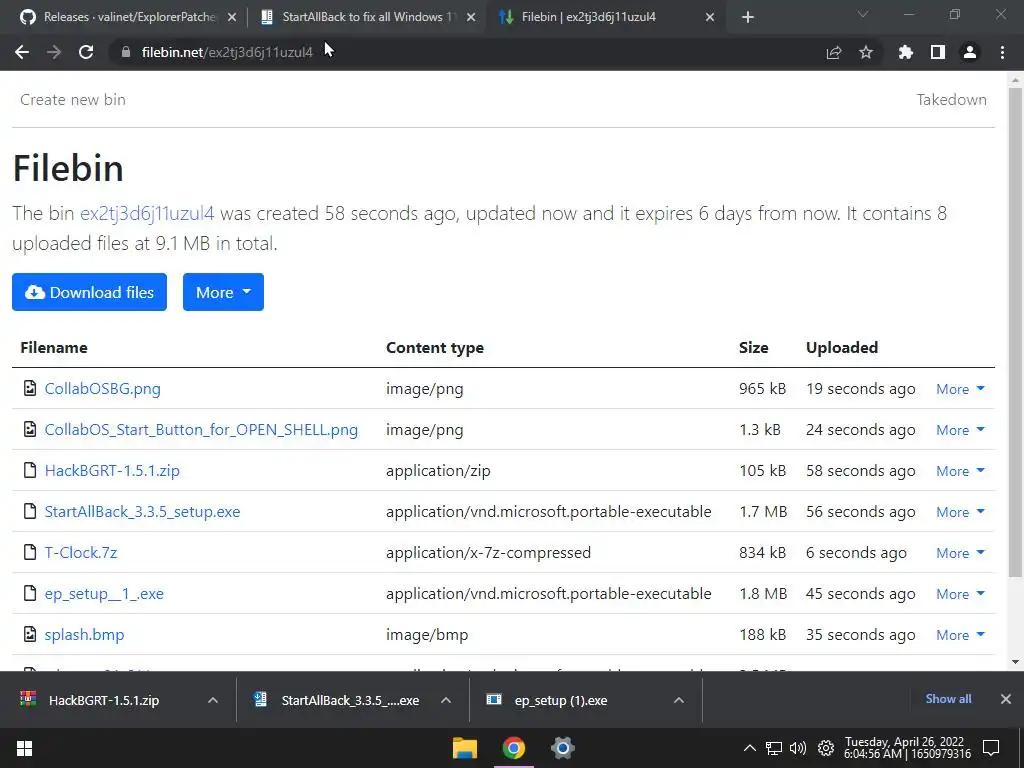This screenshot has width=1024, height=768.
Task: Open File Explorer from the taskbar
Action: click(465, 748)
